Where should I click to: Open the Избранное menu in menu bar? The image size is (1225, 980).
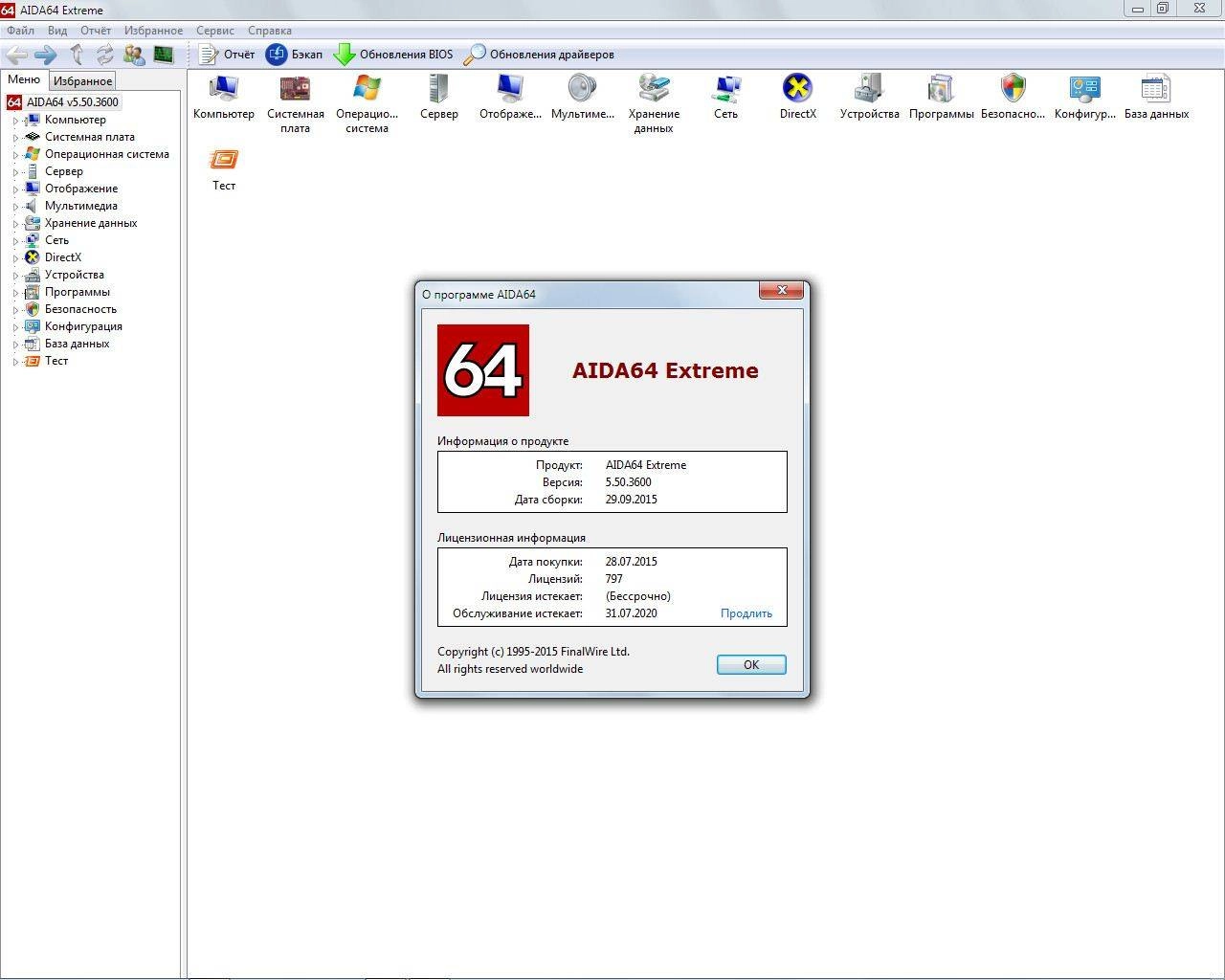(153, 31)
